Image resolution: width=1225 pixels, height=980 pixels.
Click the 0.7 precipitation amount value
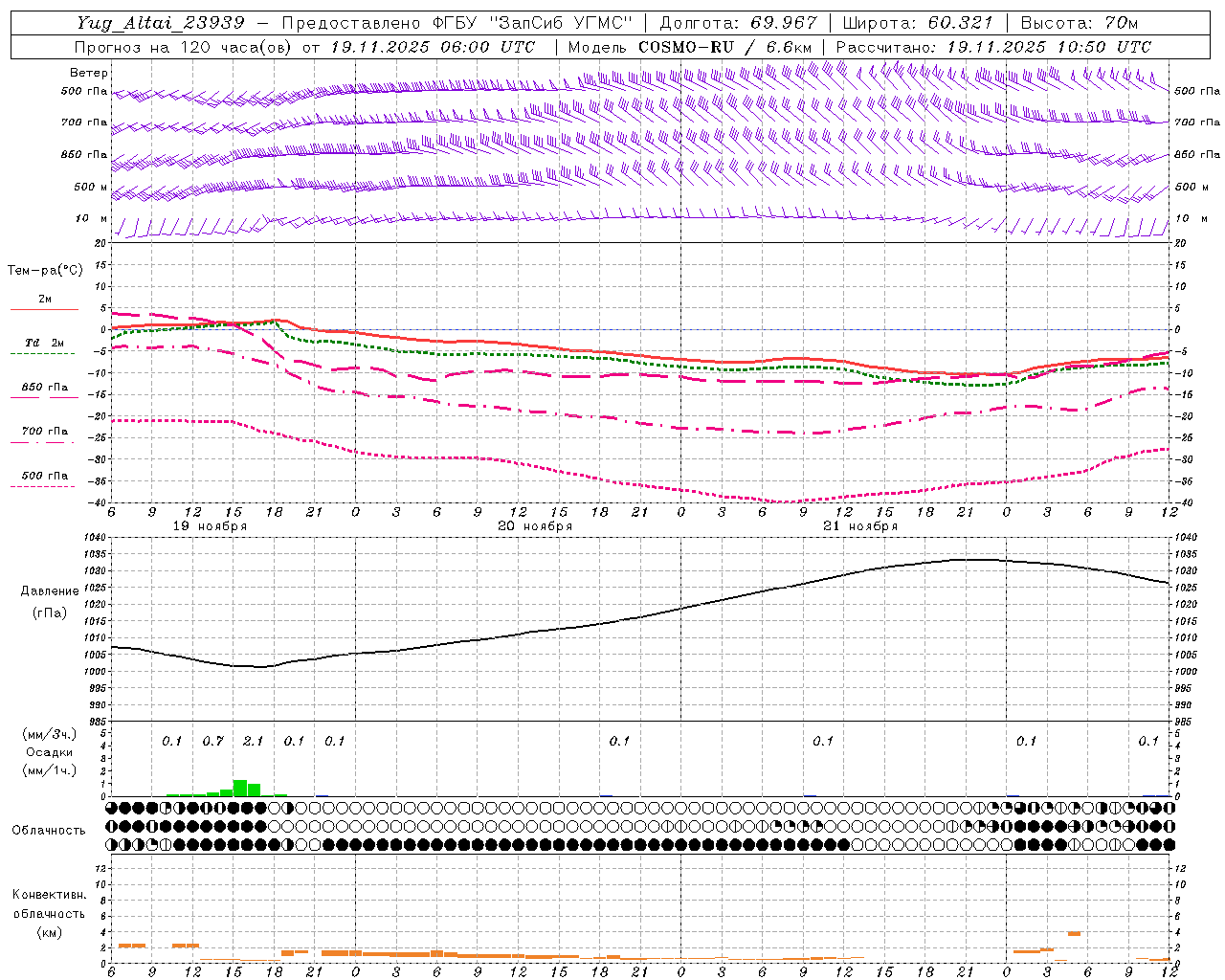click(x=212, y=741)
